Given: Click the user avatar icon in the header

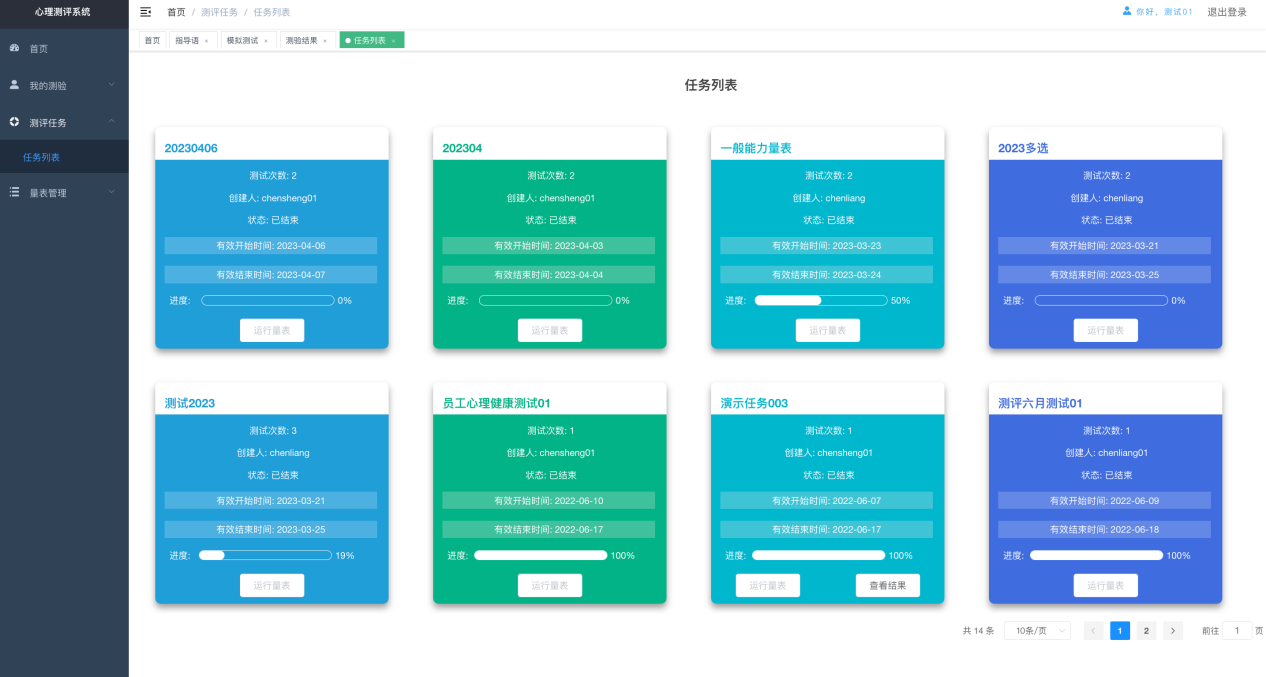Looking at the screenshot, I should tap(1127, 12).
